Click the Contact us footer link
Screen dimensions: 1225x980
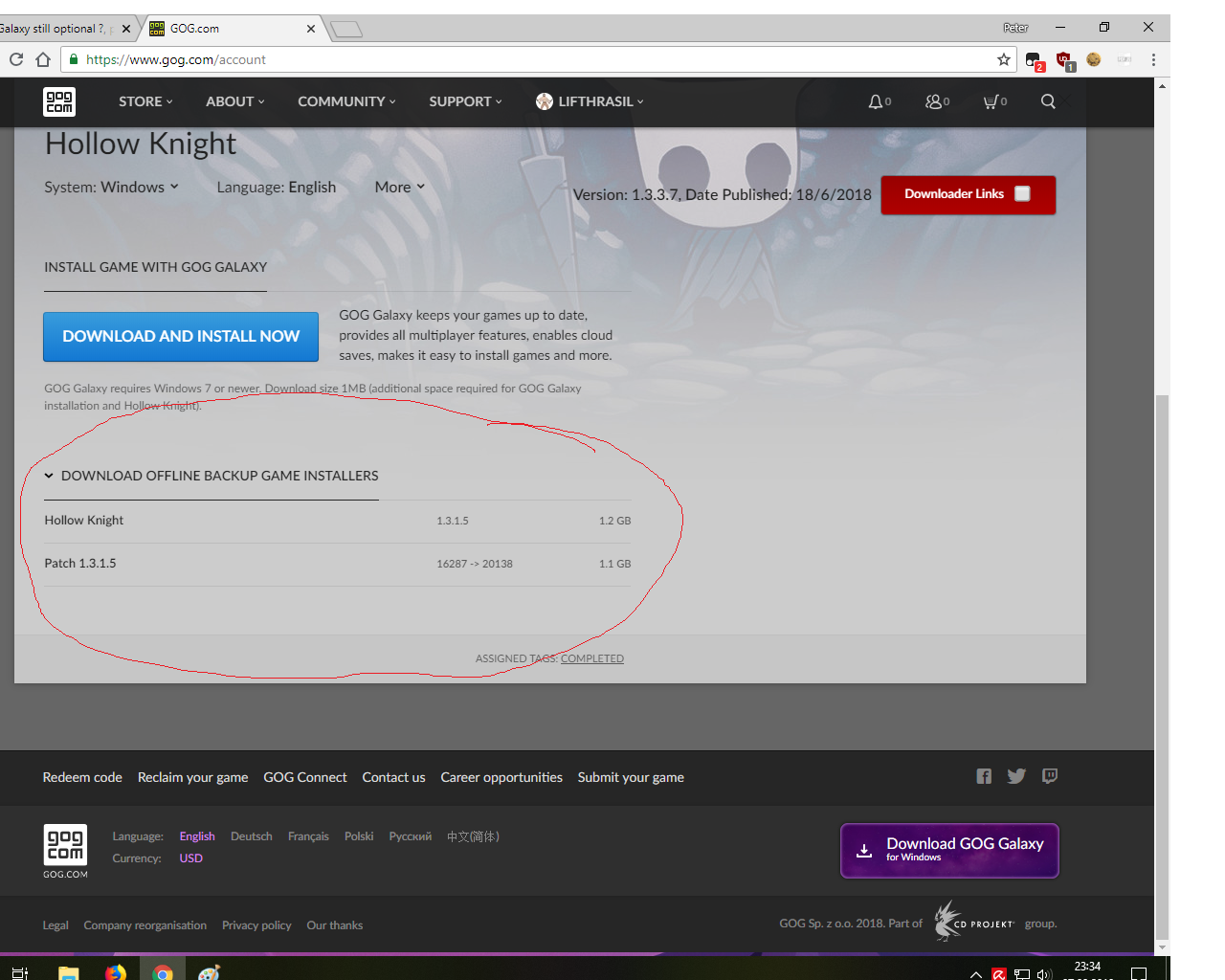point(393,777)
